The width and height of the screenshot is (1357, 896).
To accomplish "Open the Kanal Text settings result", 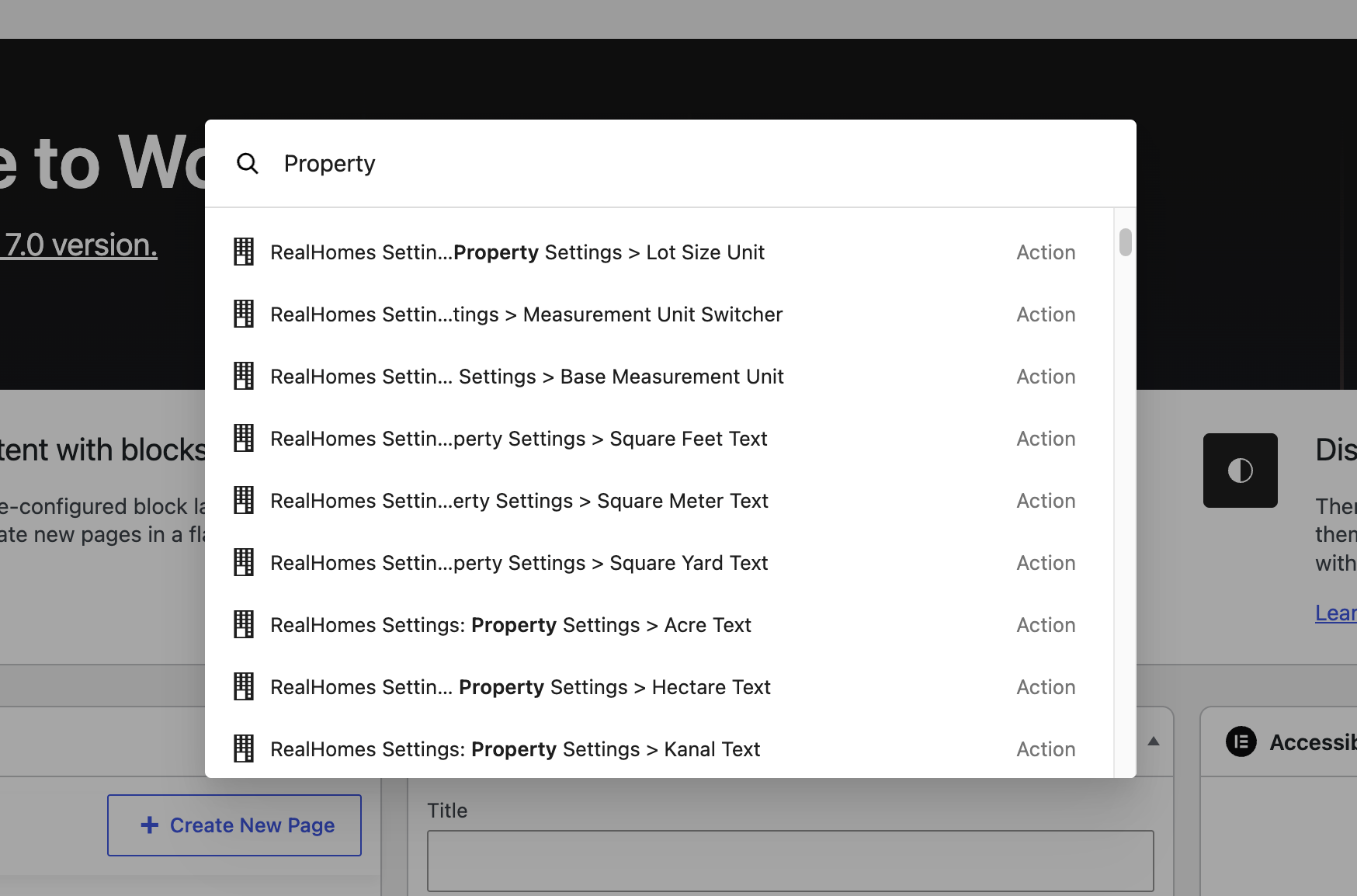I will 659,749.
